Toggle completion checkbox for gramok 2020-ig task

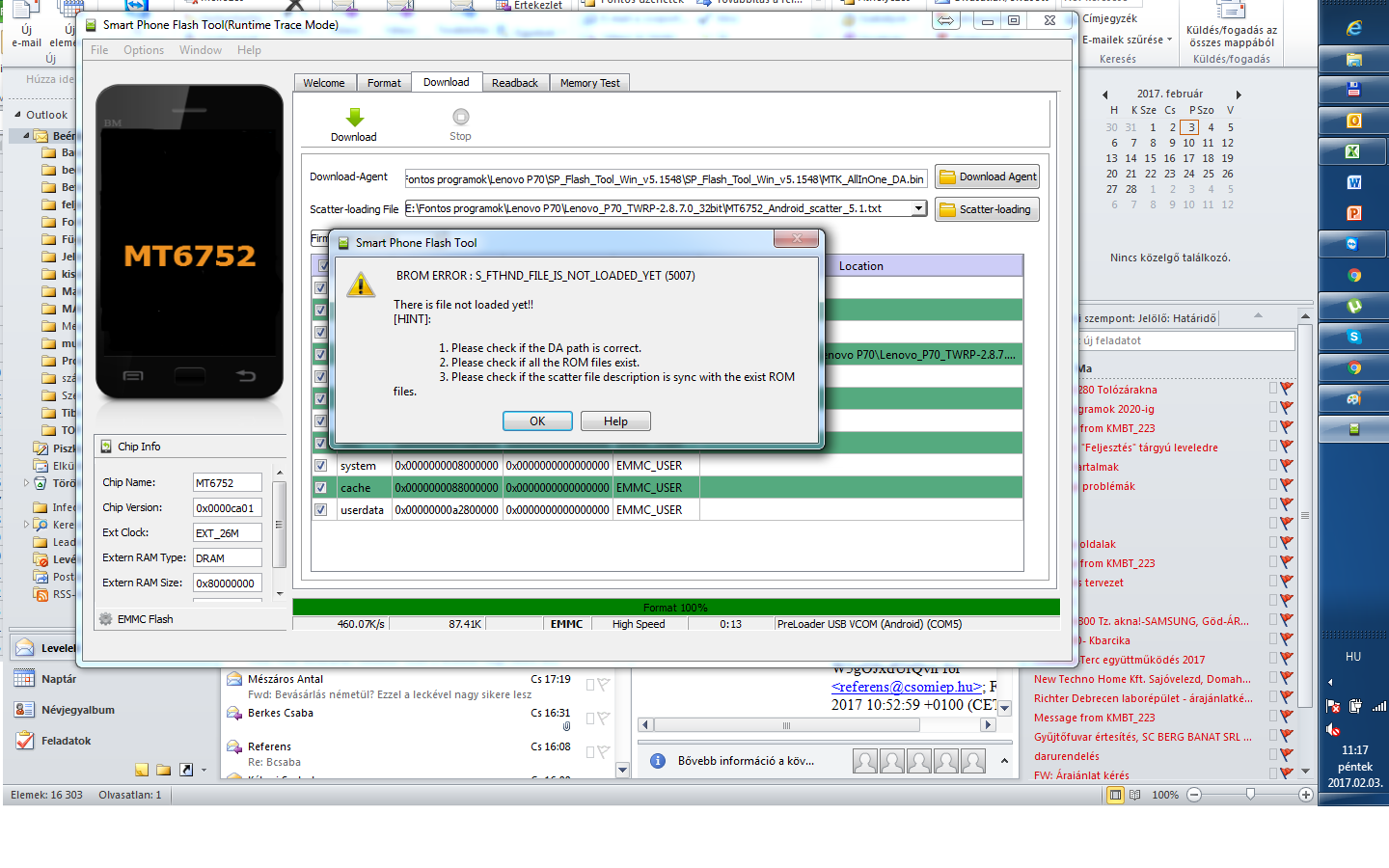[x=1273, y=407]
